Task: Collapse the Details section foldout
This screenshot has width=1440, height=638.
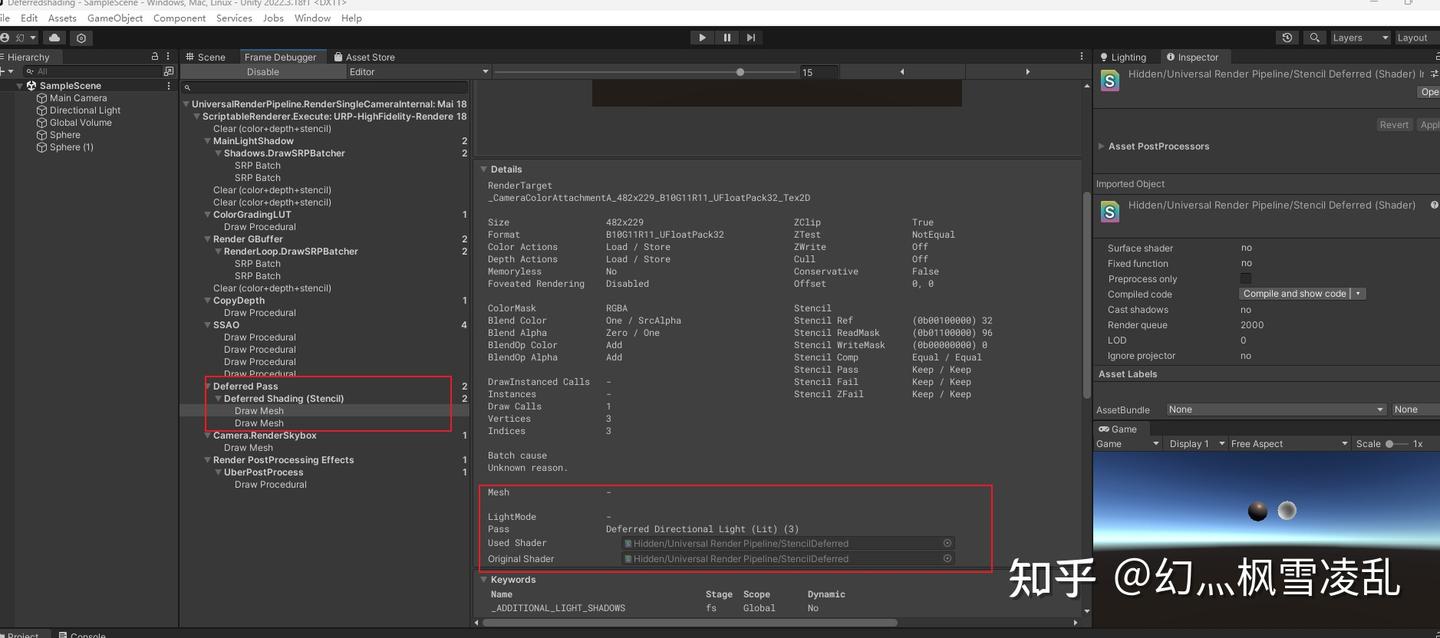Action: [x=484, y=169]
